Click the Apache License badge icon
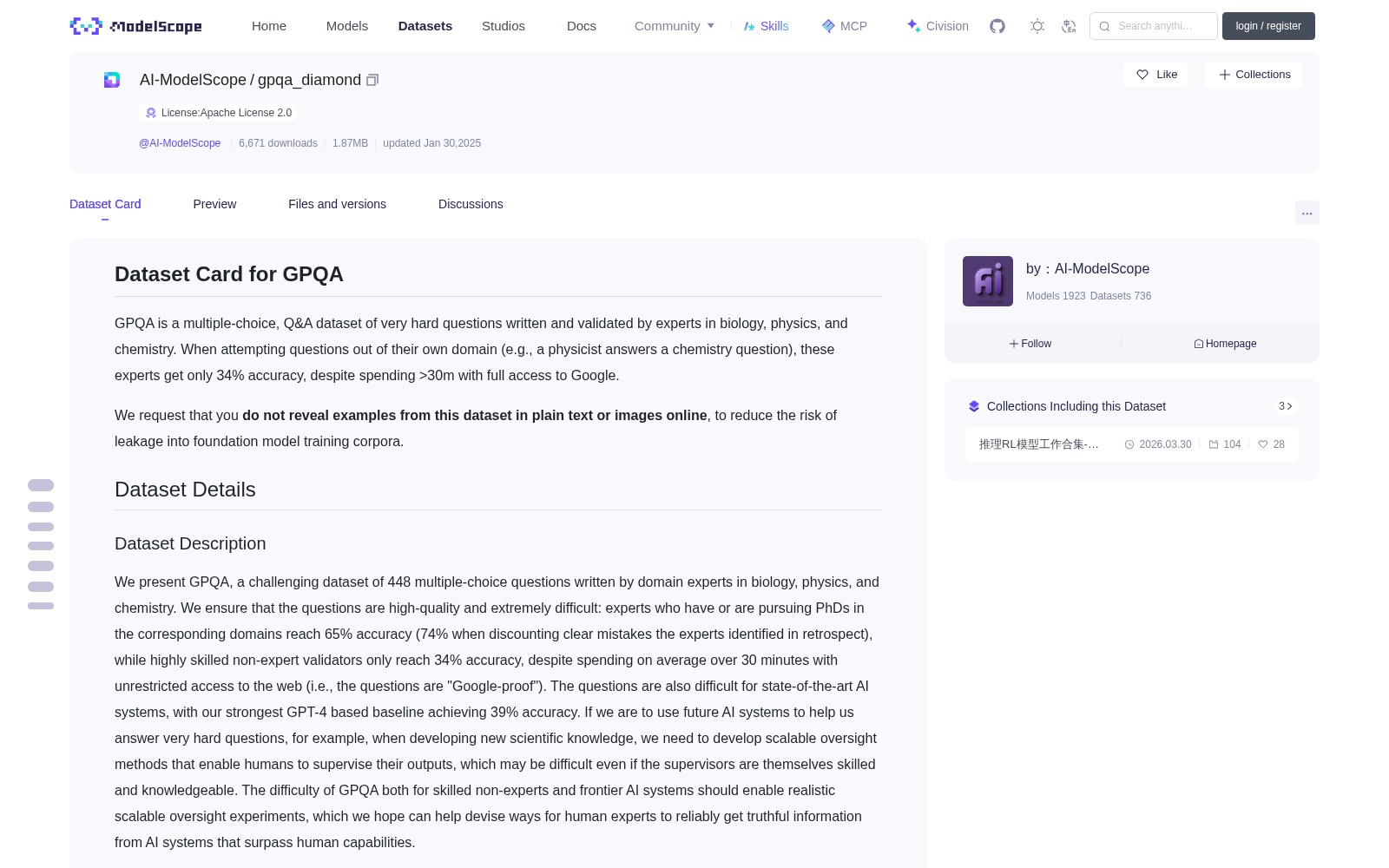This screenshot has width=1389, height=868. (151, 113)
